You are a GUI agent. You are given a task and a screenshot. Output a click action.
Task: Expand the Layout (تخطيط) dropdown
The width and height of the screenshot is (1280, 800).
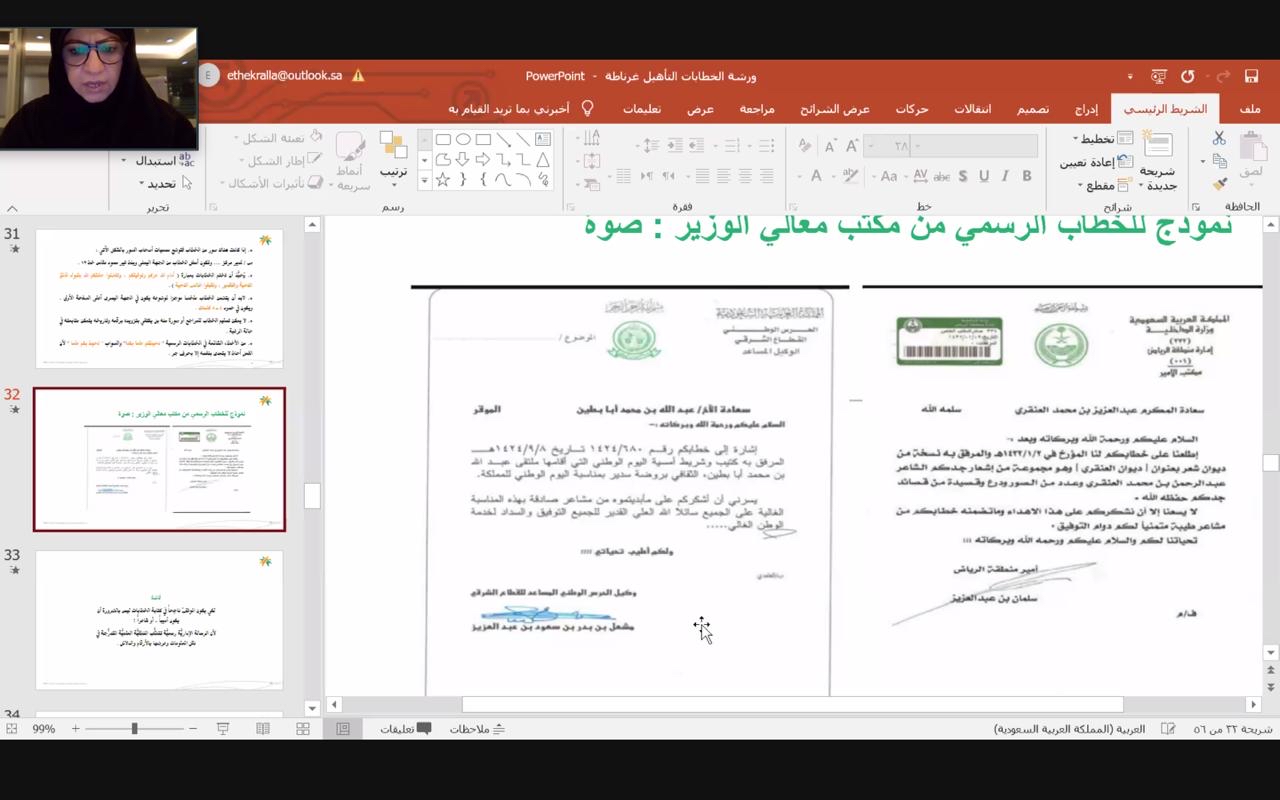(1102, 139)
